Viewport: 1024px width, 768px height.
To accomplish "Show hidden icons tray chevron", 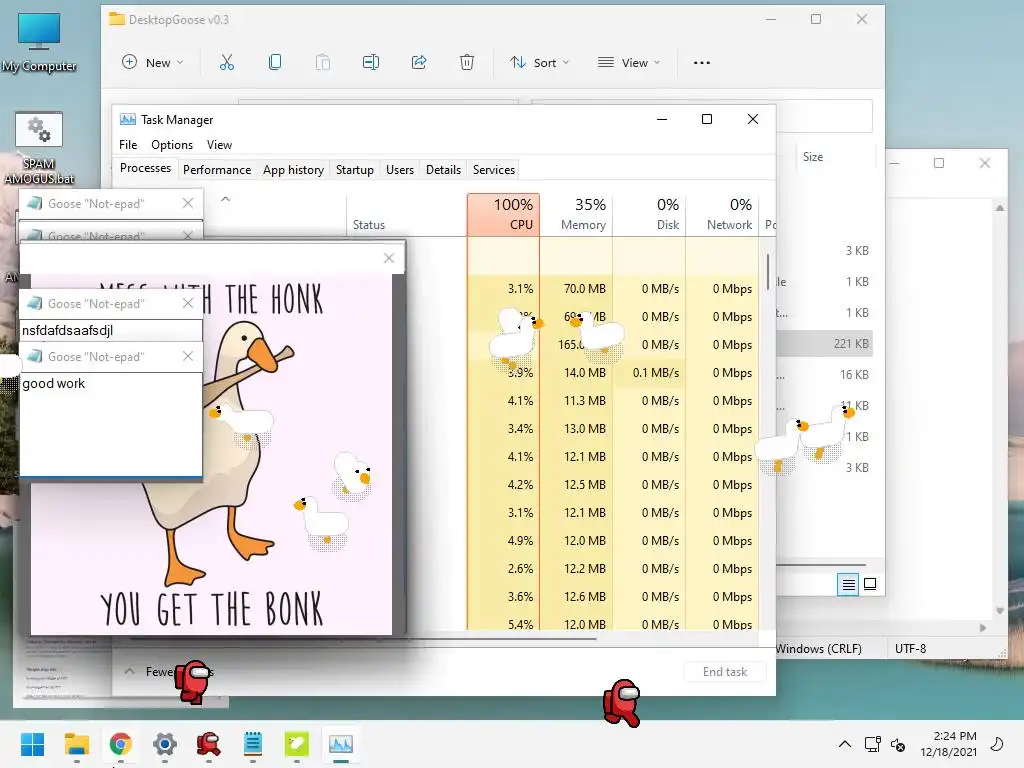I will 844,744.
